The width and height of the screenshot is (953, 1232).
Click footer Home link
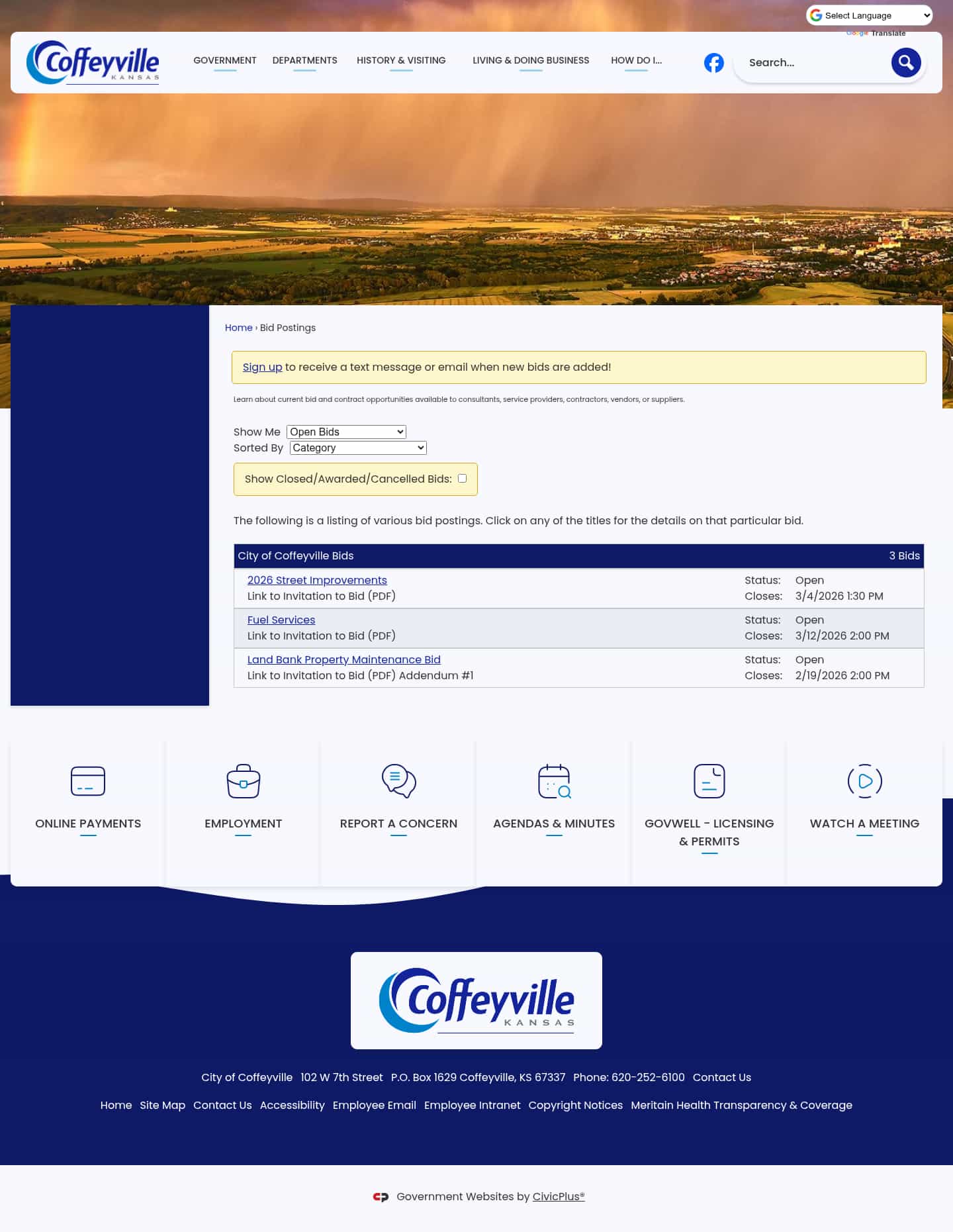116,1105
